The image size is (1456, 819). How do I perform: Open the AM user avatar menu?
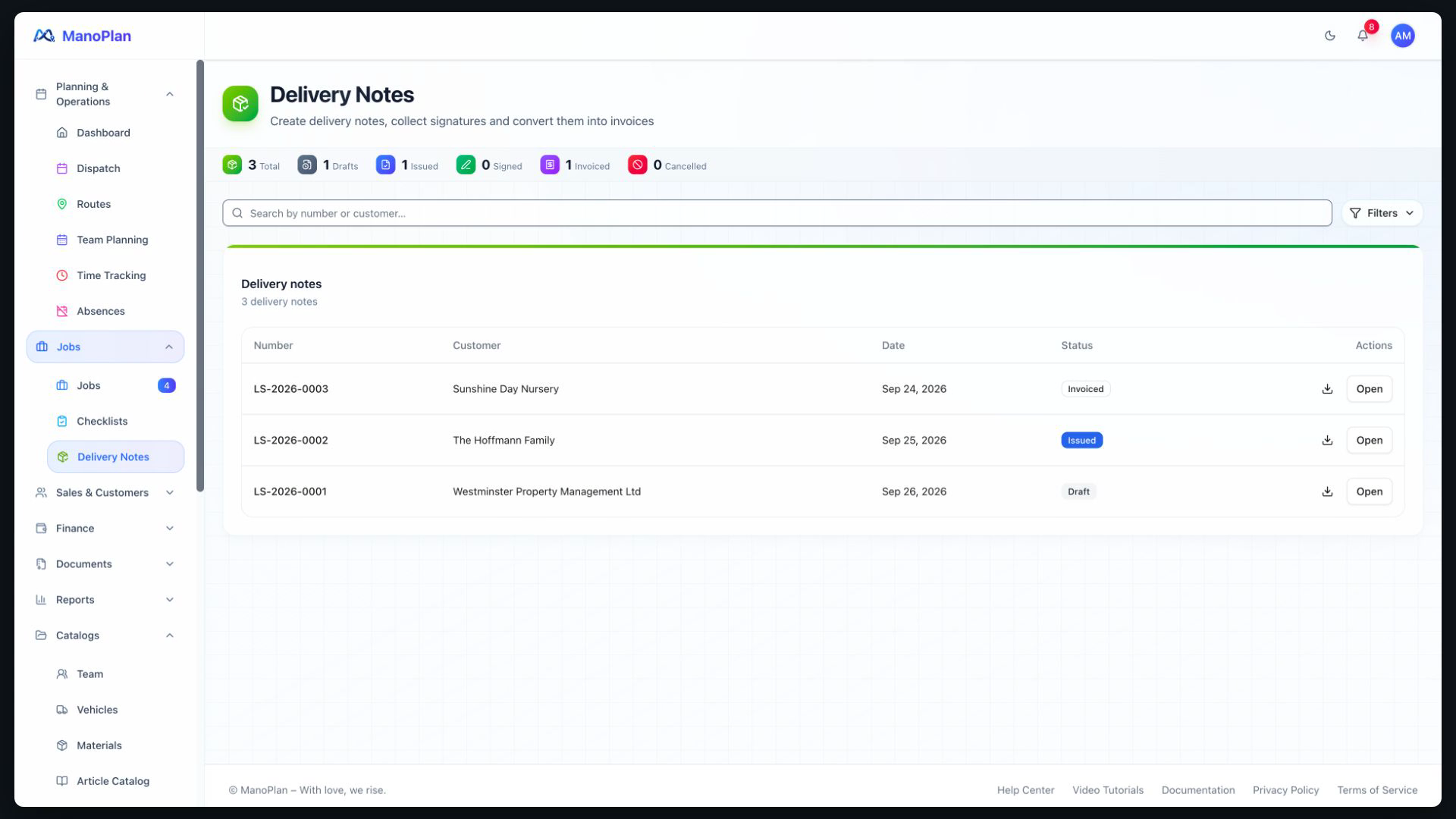point(1402,36)
